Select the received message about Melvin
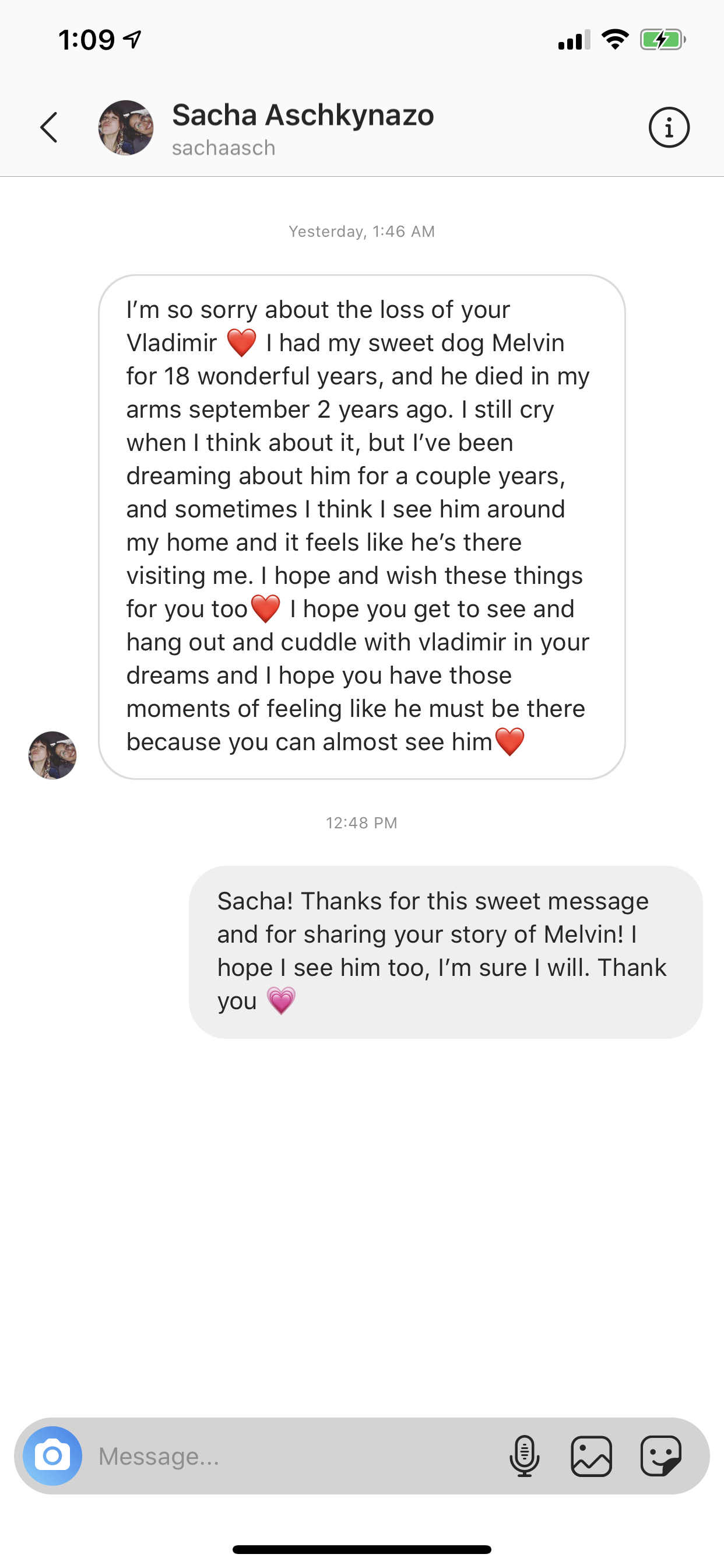This screenshot has height=1568, width=724. click(x=361, y=527)
